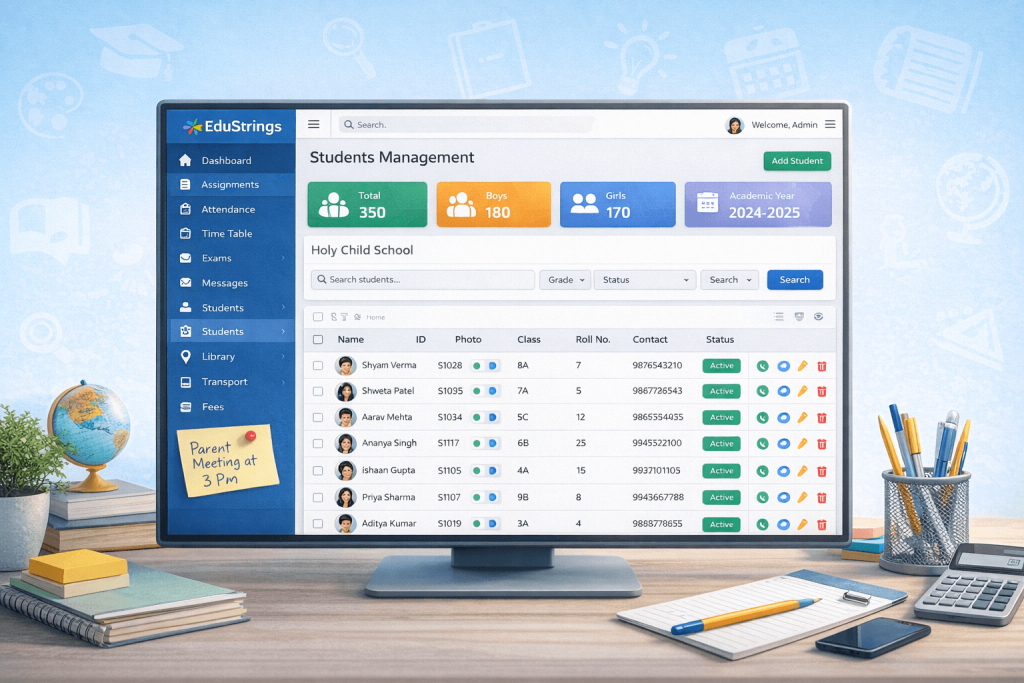The height and width of the screenshot is (683, 1024).
Task: Toggle the photo switch for Priya Sharma
Action: click(487, 497)
